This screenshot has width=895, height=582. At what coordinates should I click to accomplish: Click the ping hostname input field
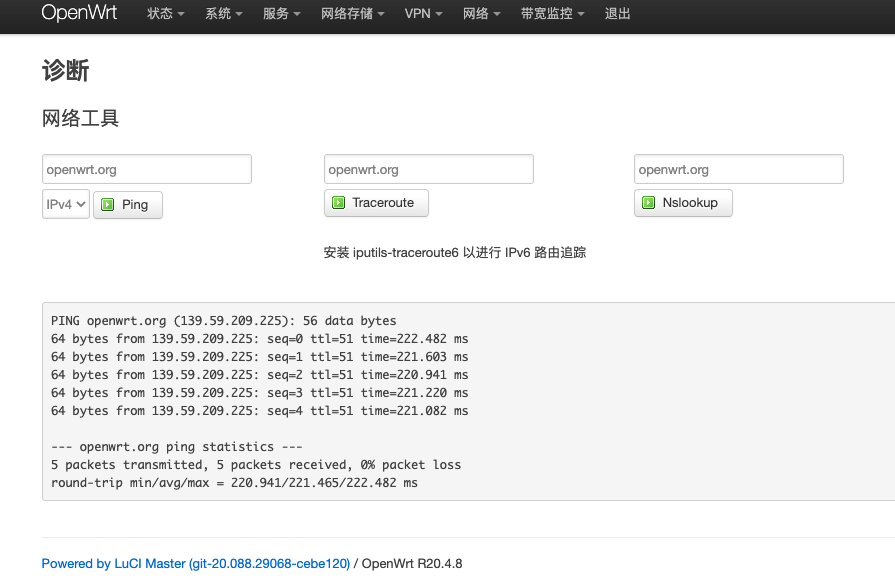(146, 168)
